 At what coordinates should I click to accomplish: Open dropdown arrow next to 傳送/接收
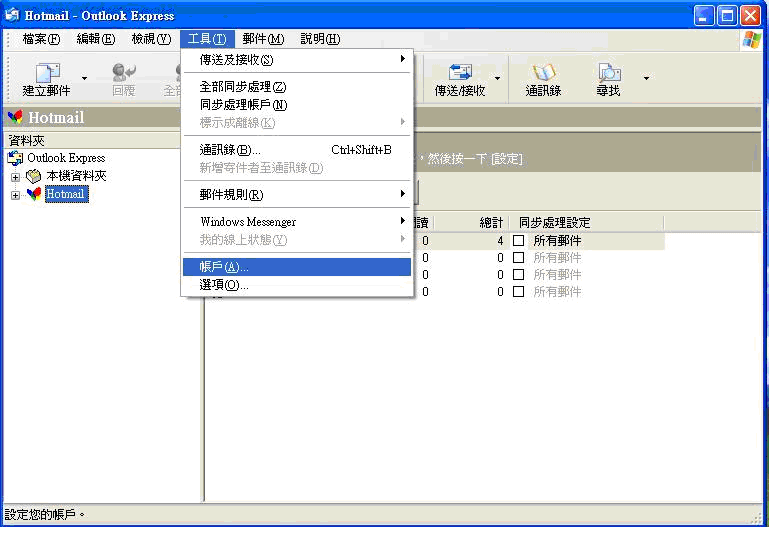(497, 78)
